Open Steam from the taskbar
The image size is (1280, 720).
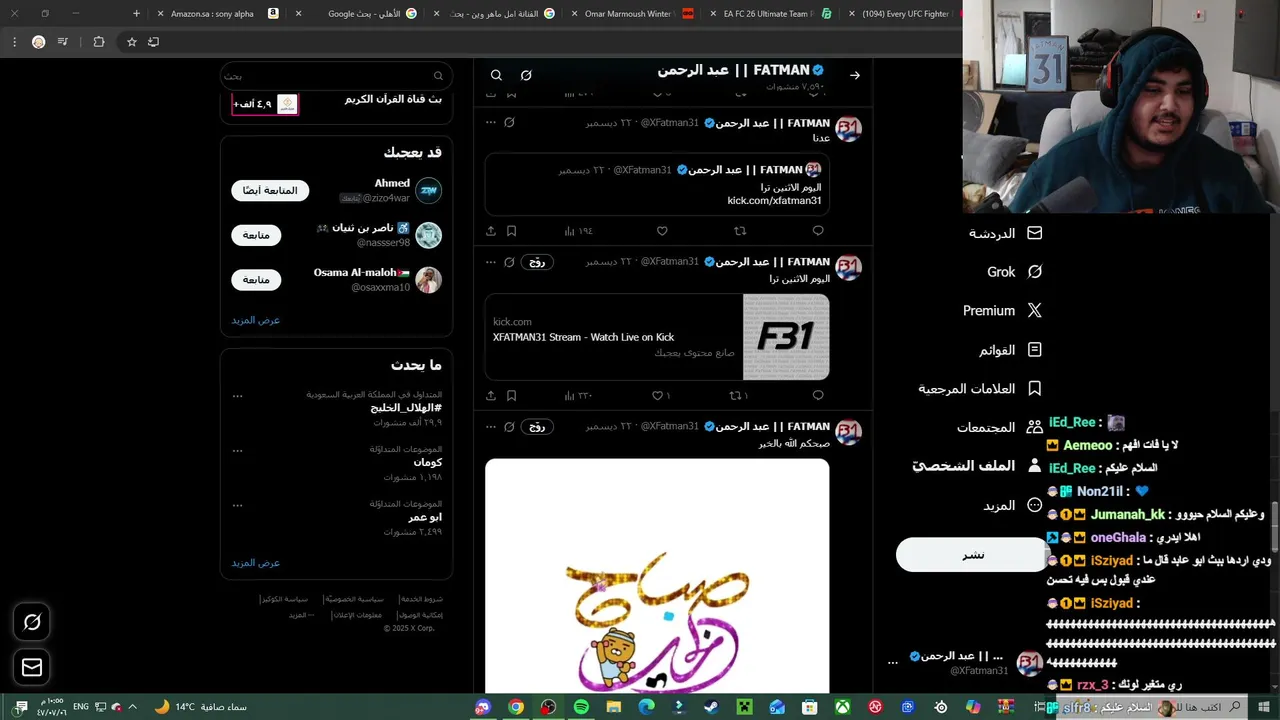[712, 707]
